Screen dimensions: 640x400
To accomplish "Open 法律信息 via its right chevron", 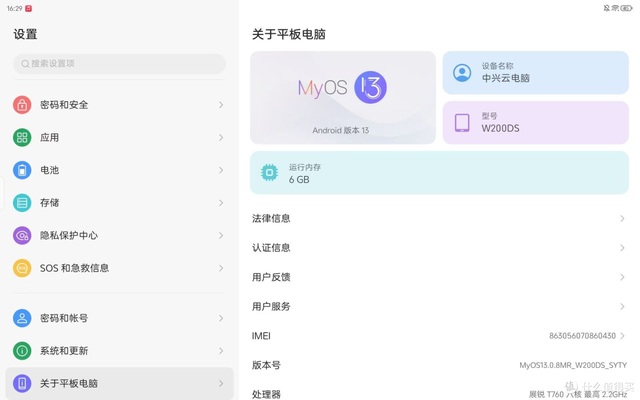I will [622, 219].
